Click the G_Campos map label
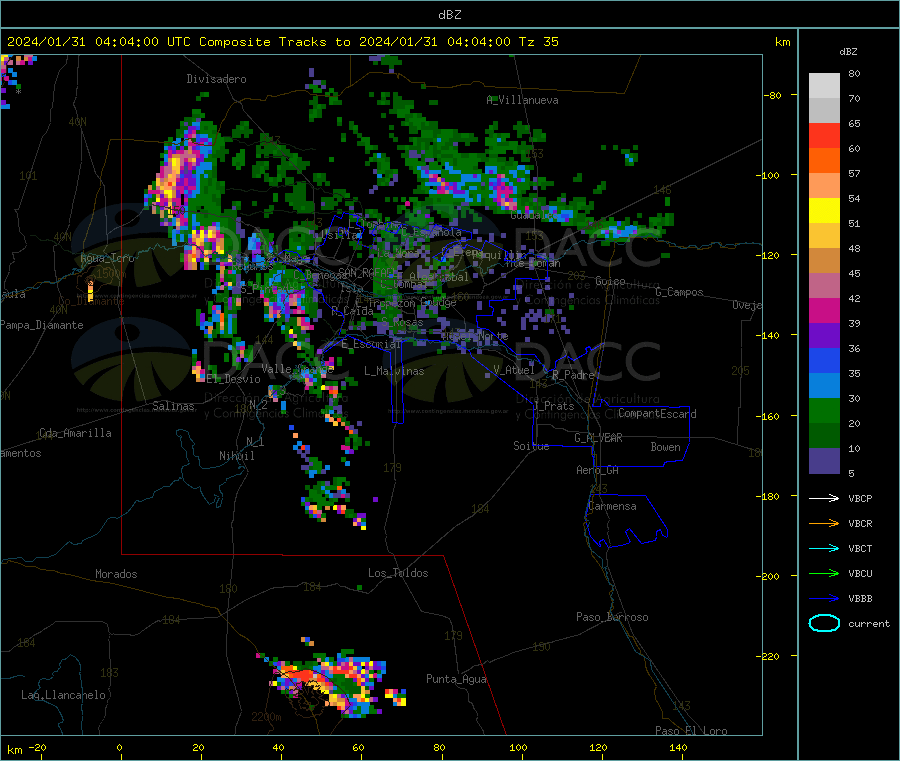The width and height of the screenshot is (900, 761). coord(680,292)
